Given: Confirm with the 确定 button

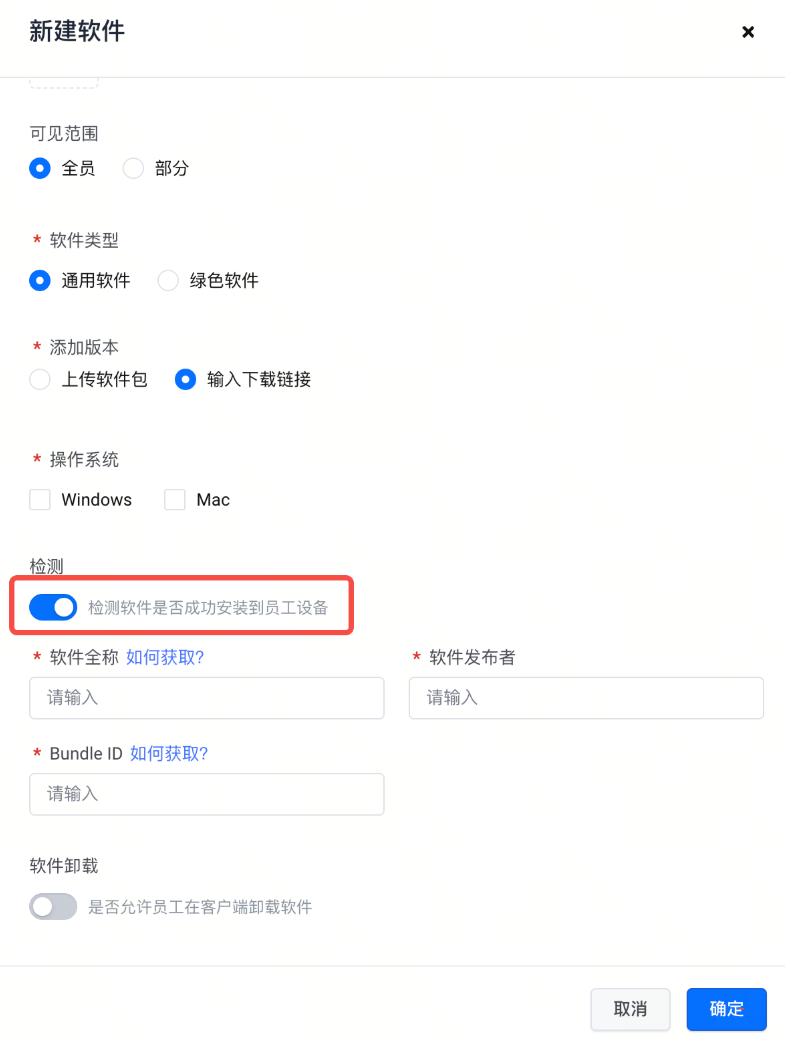Looking at the screenshot, I should pyautogui.click(x=726, y=1009).
